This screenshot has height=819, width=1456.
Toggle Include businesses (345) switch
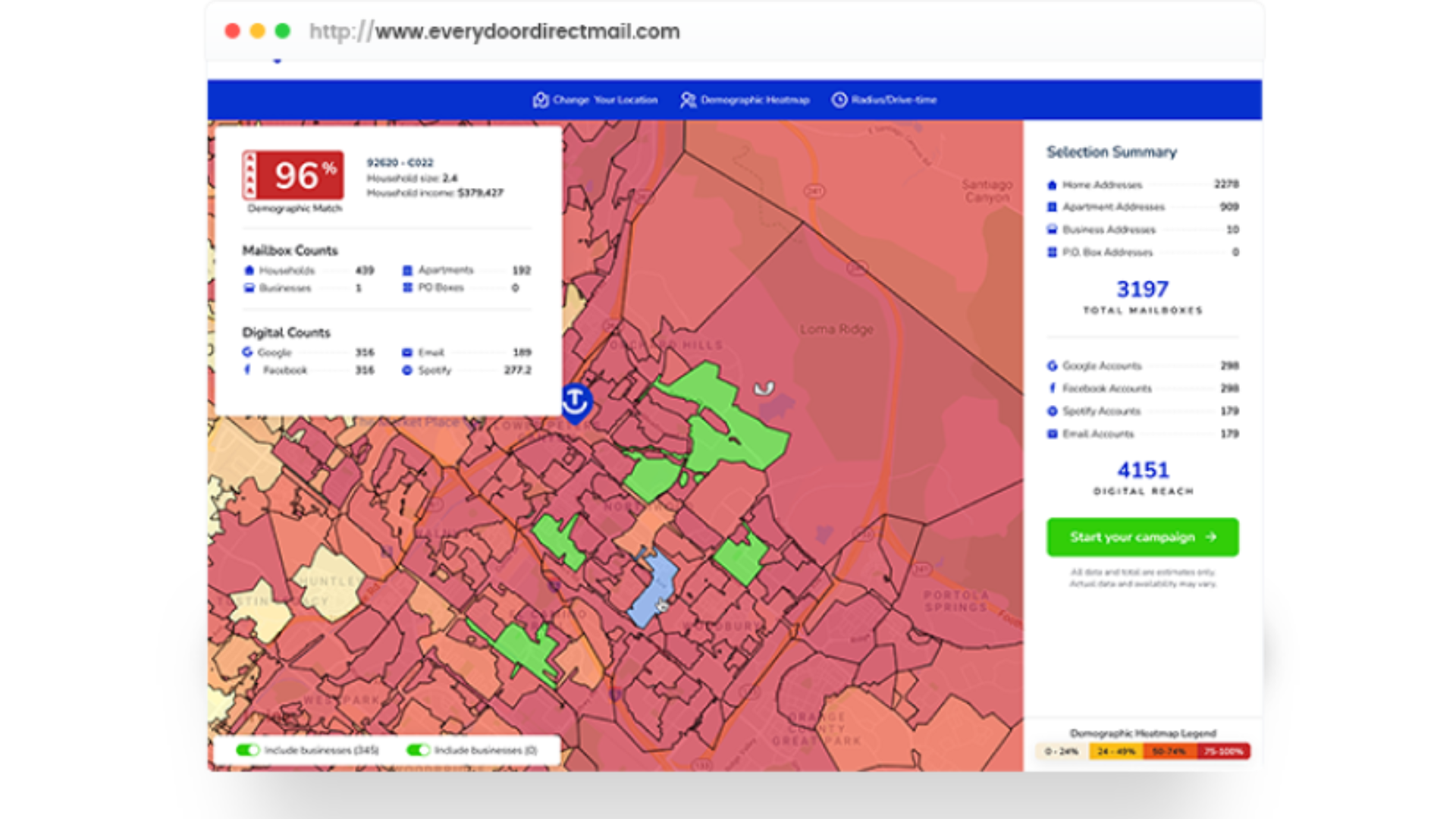pyautogui.click(x=248, y=750)
